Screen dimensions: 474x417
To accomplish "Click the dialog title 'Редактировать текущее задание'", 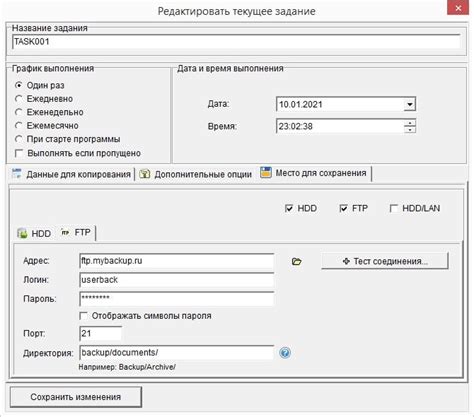I will click(236, 11).
